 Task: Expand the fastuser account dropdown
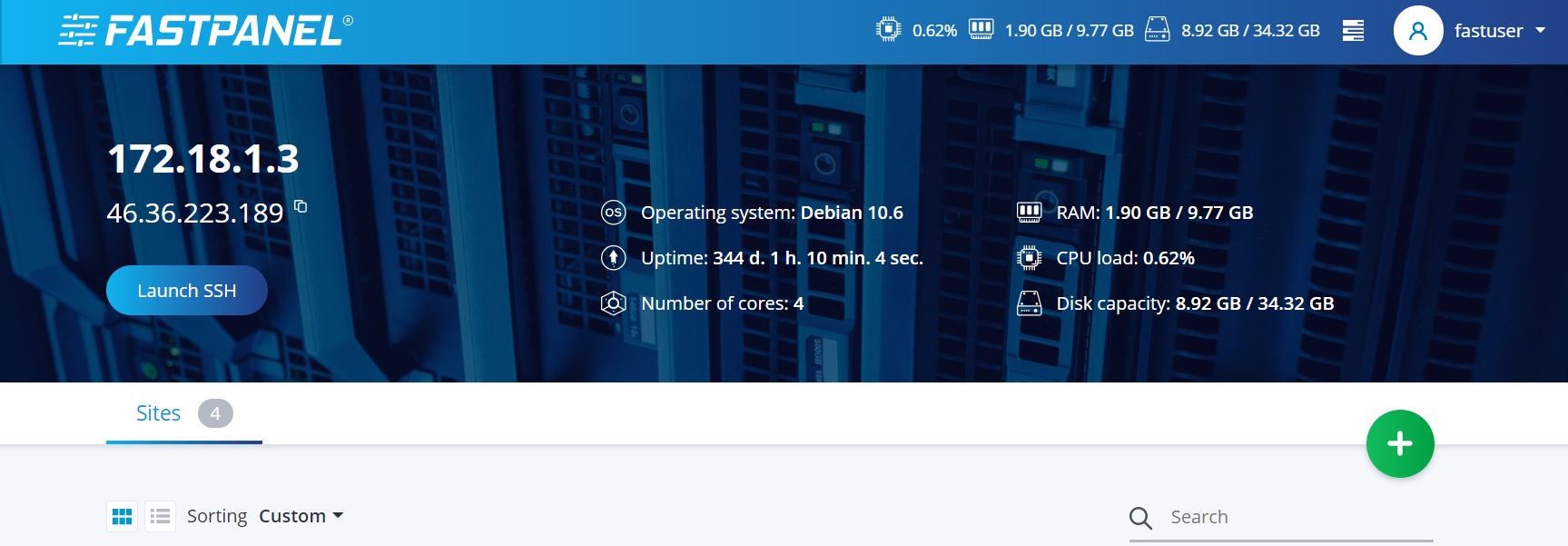tap(1540, 31)
